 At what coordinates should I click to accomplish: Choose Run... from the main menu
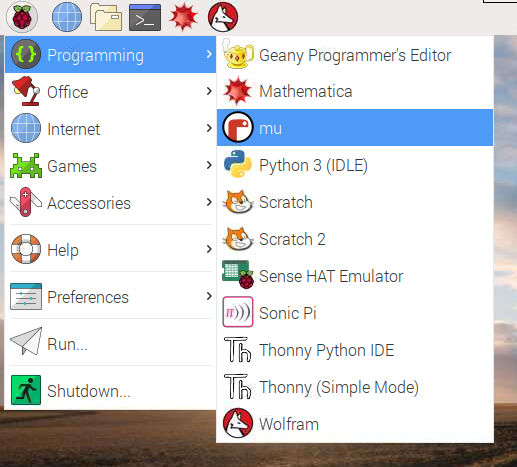pyautogui.click(x=110, y=343)
